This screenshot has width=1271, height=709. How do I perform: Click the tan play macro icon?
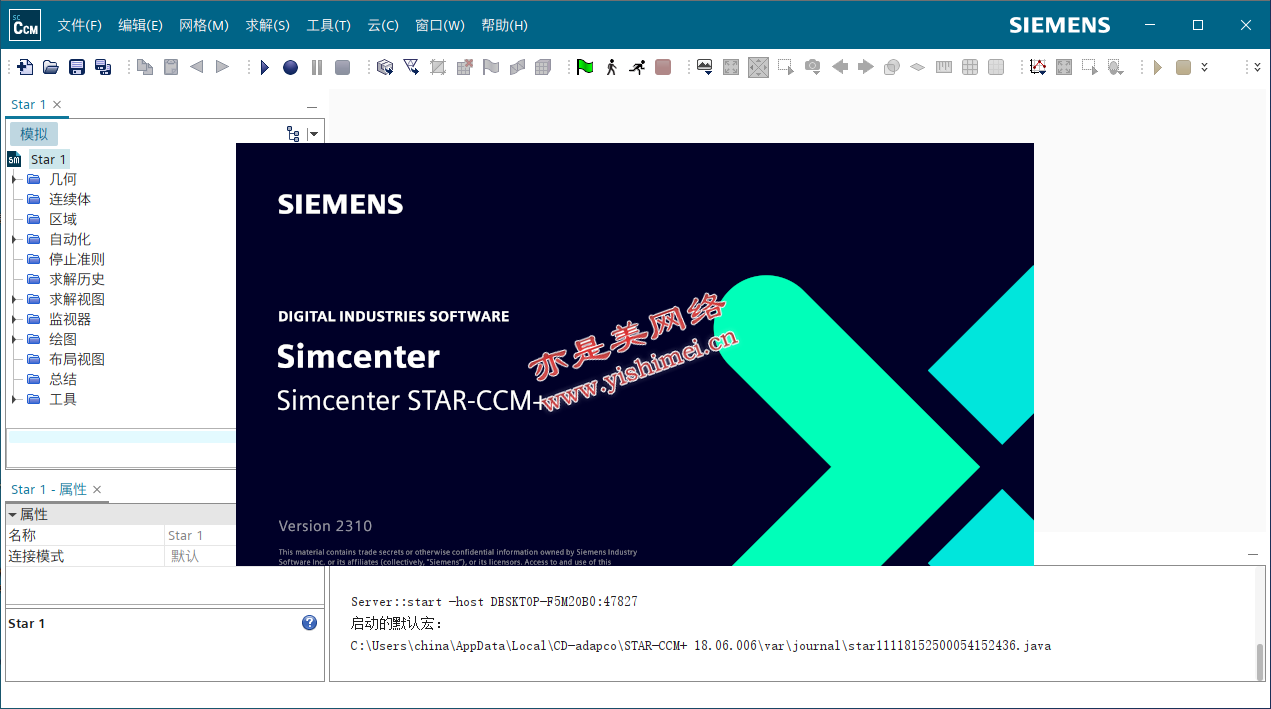[x=1158, y=67]
